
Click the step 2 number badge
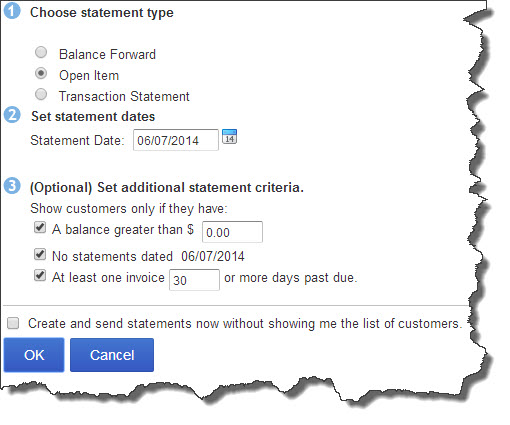12,115
